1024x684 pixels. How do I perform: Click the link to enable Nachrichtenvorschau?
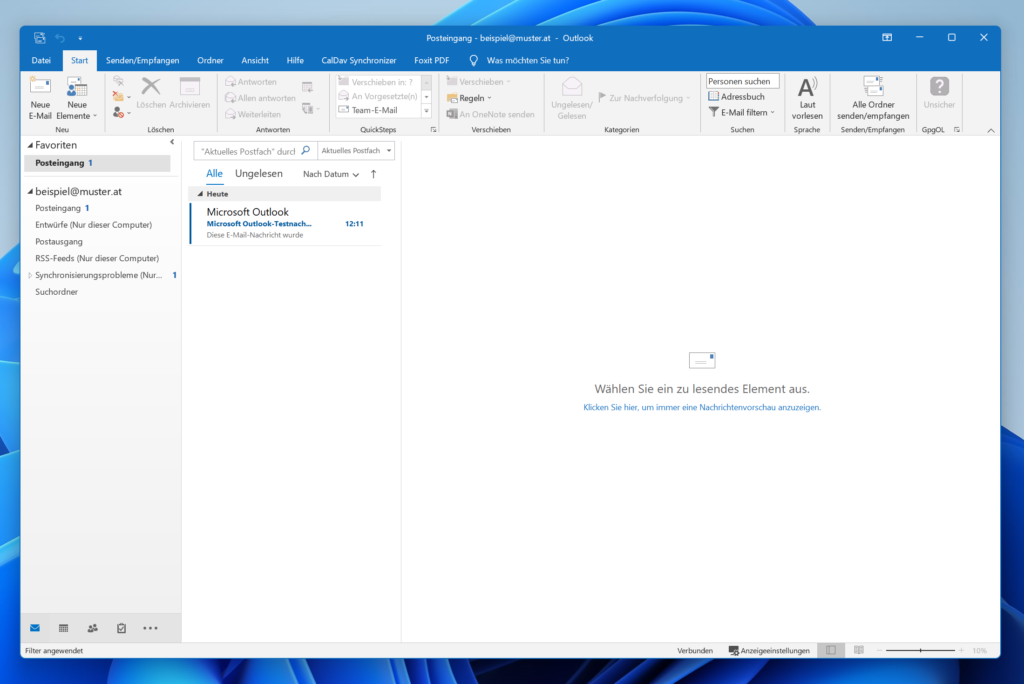(702, 407)
